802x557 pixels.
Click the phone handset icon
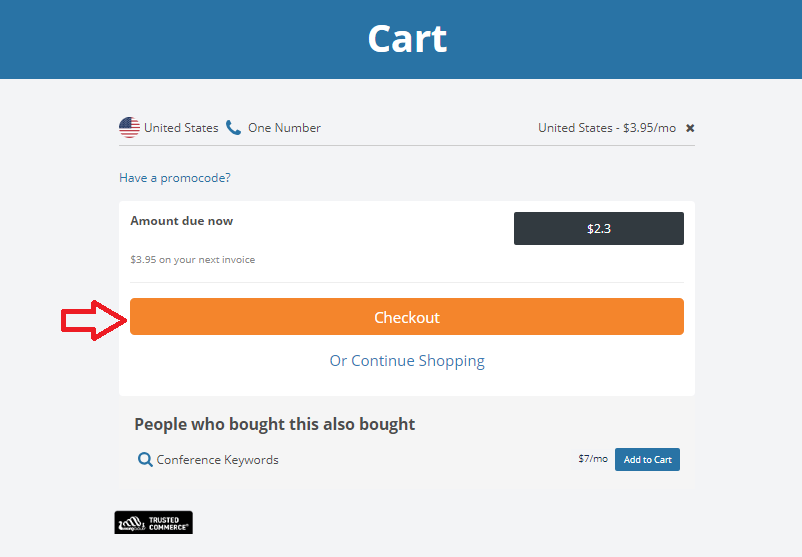coord(233,127)
